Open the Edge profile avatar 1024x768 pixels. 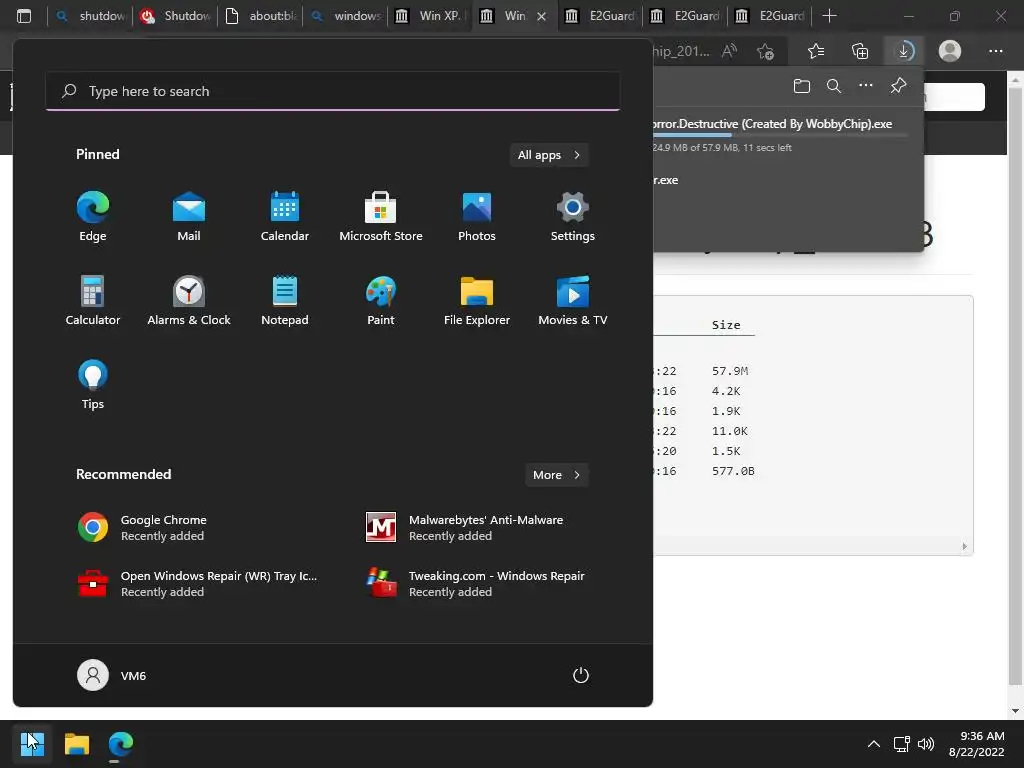pos(950,51)
